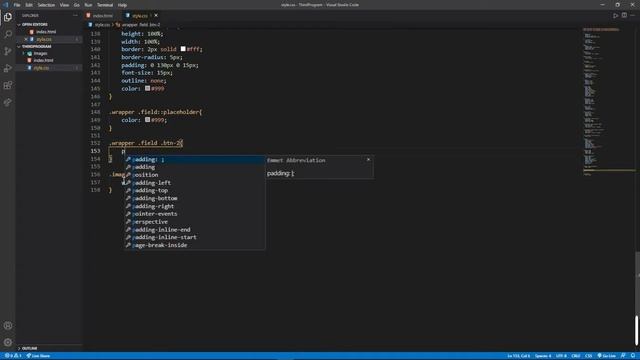This screenshot has height=360, width=640.
Task: Choose the 'padding-left' suggestion
Action: tap(195, 183)
